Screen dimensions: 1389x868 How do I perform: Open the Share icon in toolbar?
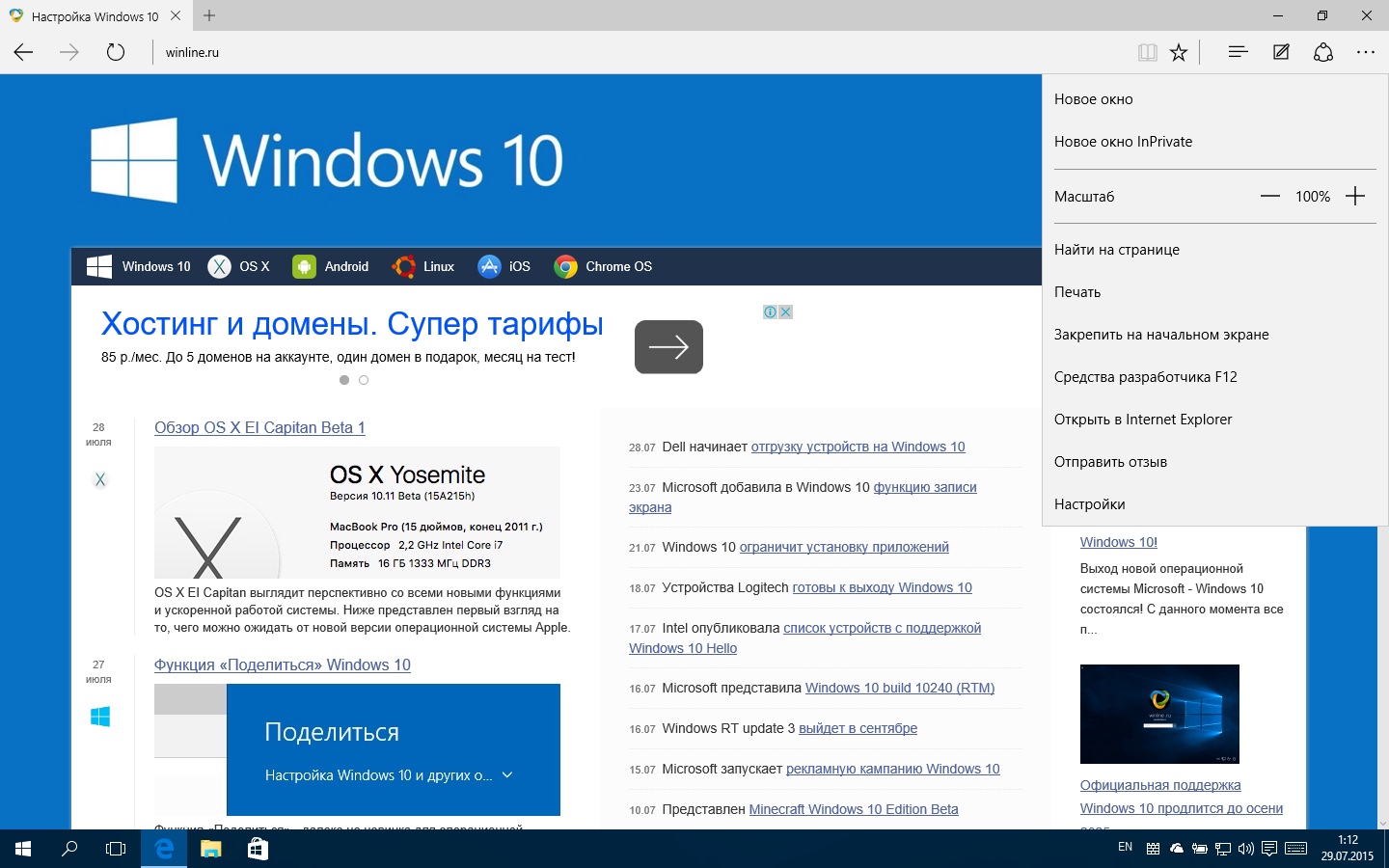(1323, 52)
